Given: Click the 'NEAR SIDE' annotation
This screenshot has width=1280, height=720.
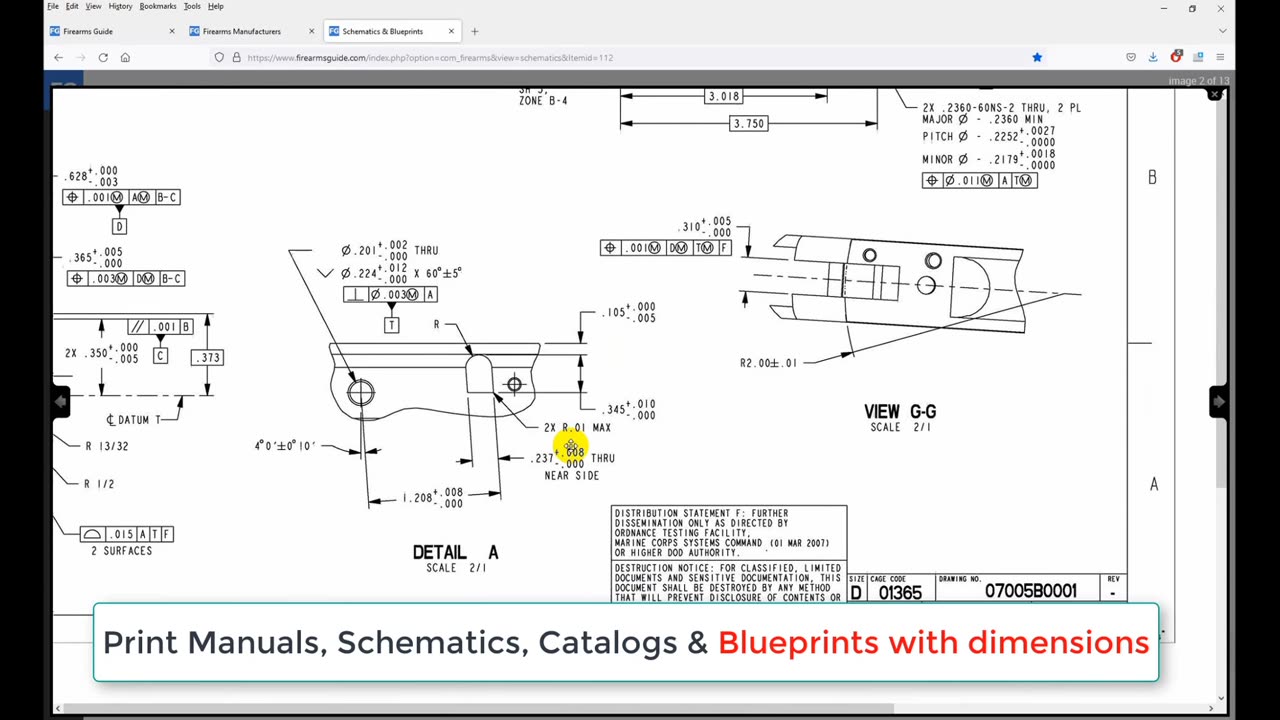Looking at the screenshot, I should (572, 476).
